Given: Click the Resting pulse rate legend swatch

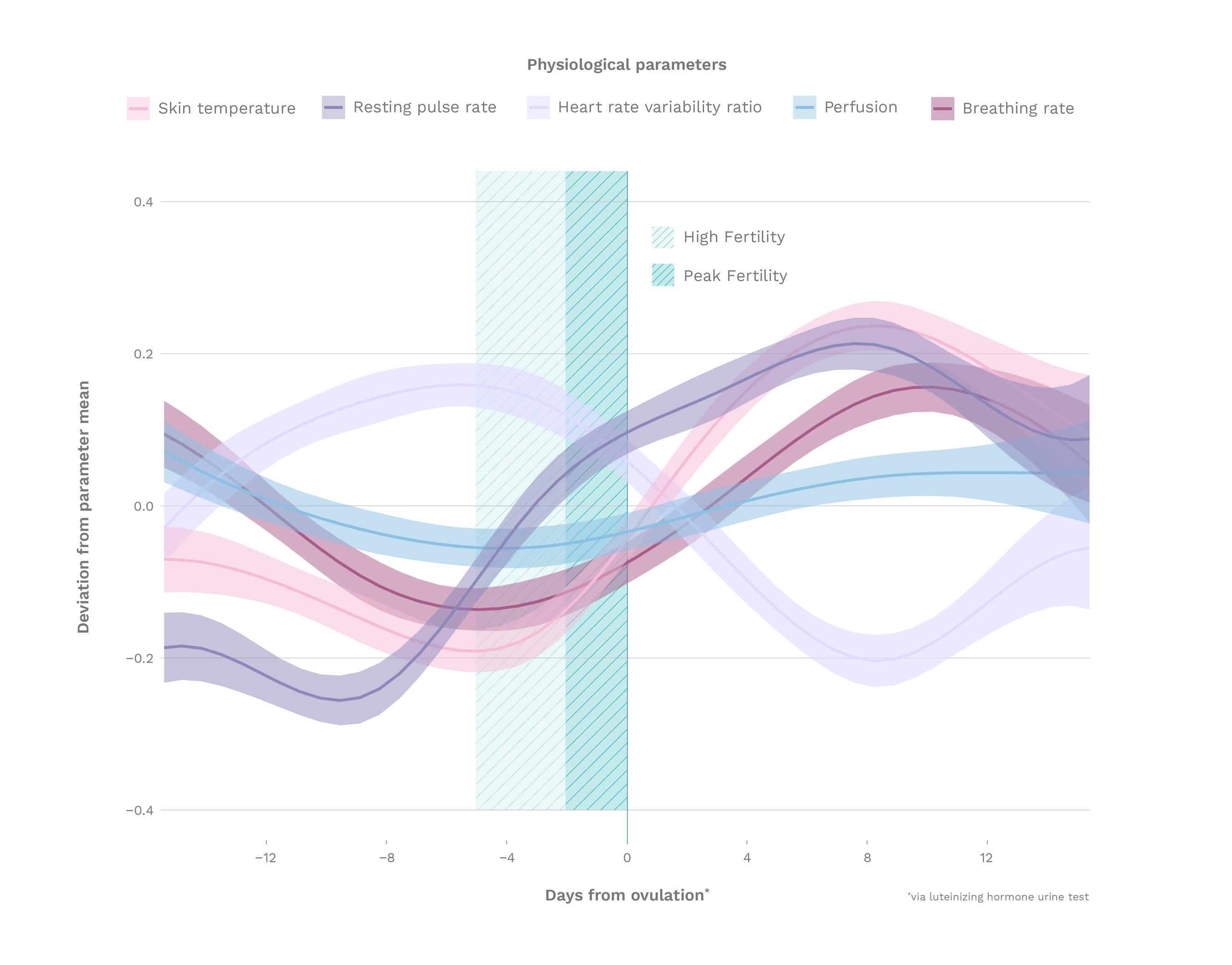Looking at the screenshot, I should (x=333, y=107).
